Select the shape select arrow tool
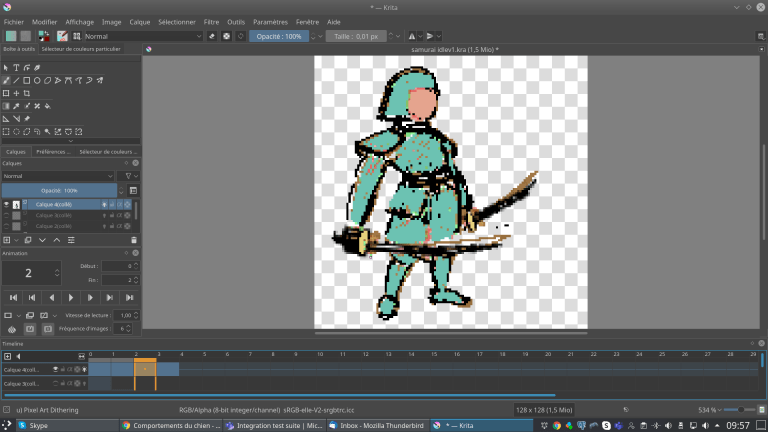The image size is (768, 432). (x=6, y=68)
